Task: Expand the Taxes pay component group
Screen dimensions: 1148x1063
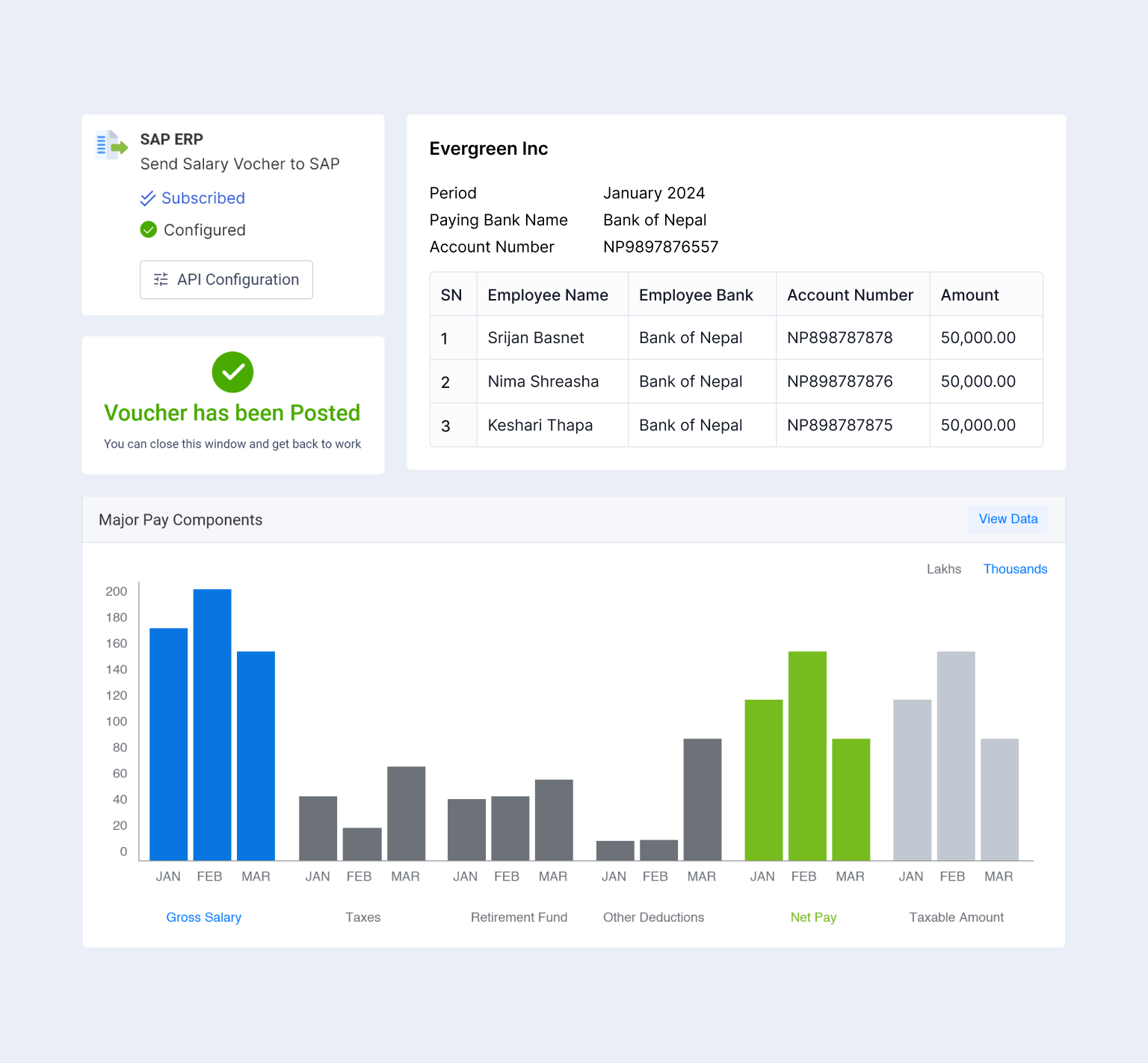Action: 362,917
